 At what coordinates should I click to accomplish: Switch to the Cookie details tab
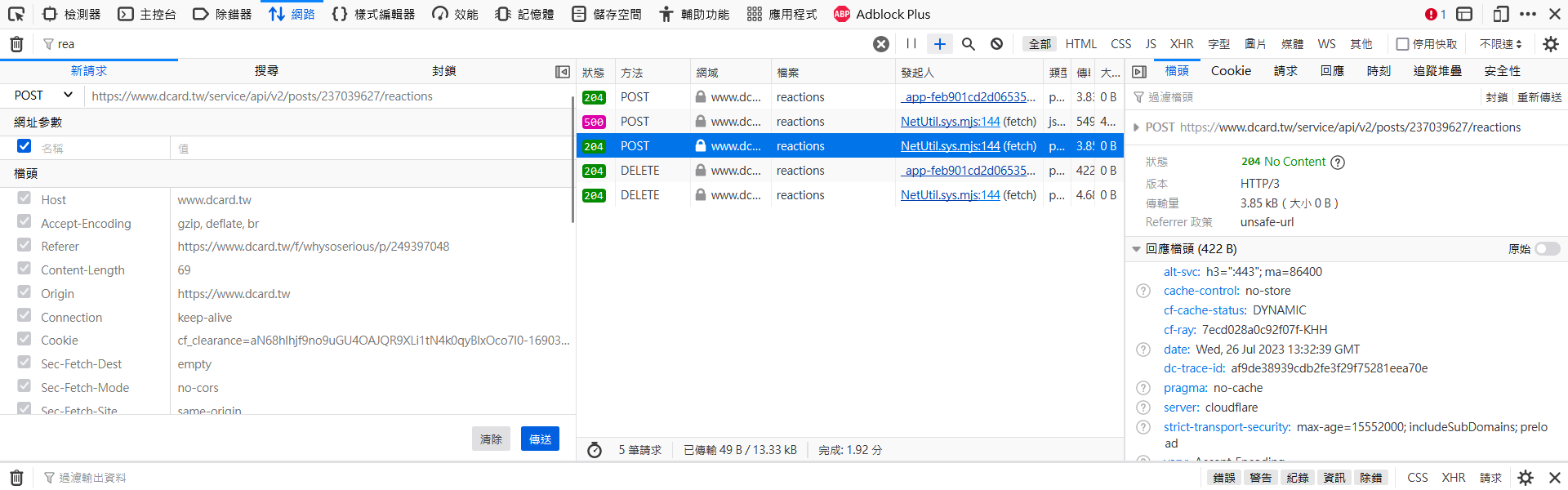pos(1231,71)
